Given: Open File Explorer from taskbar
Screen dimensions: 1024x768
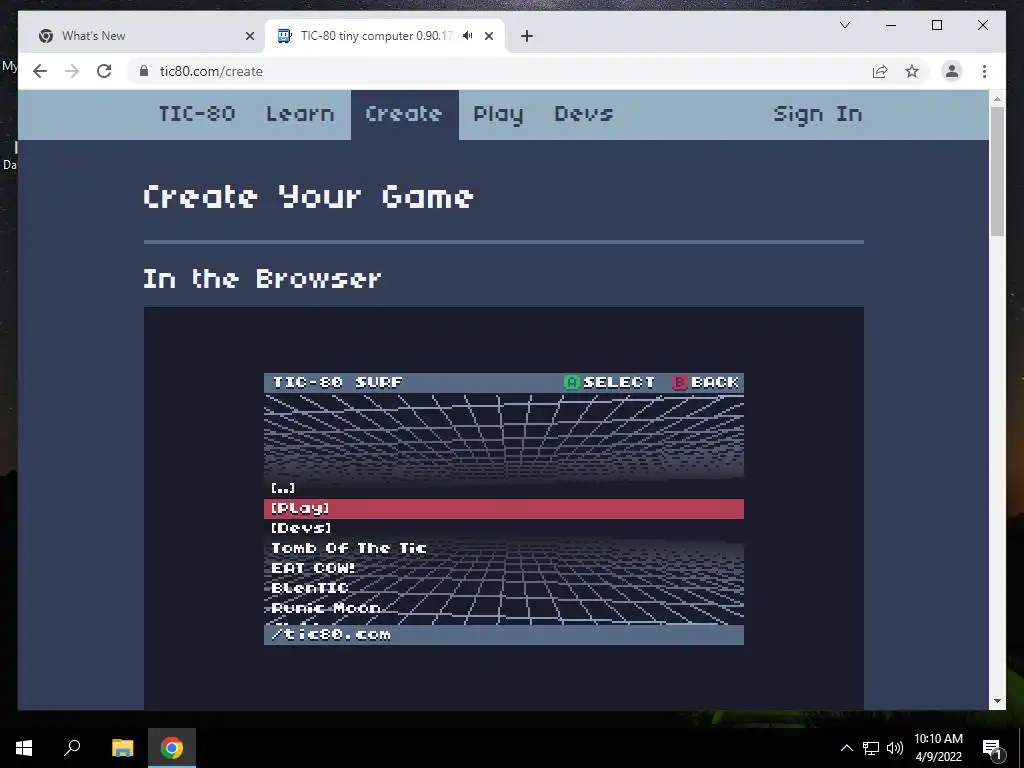Looking at the screenshot, I should point(122,748).
